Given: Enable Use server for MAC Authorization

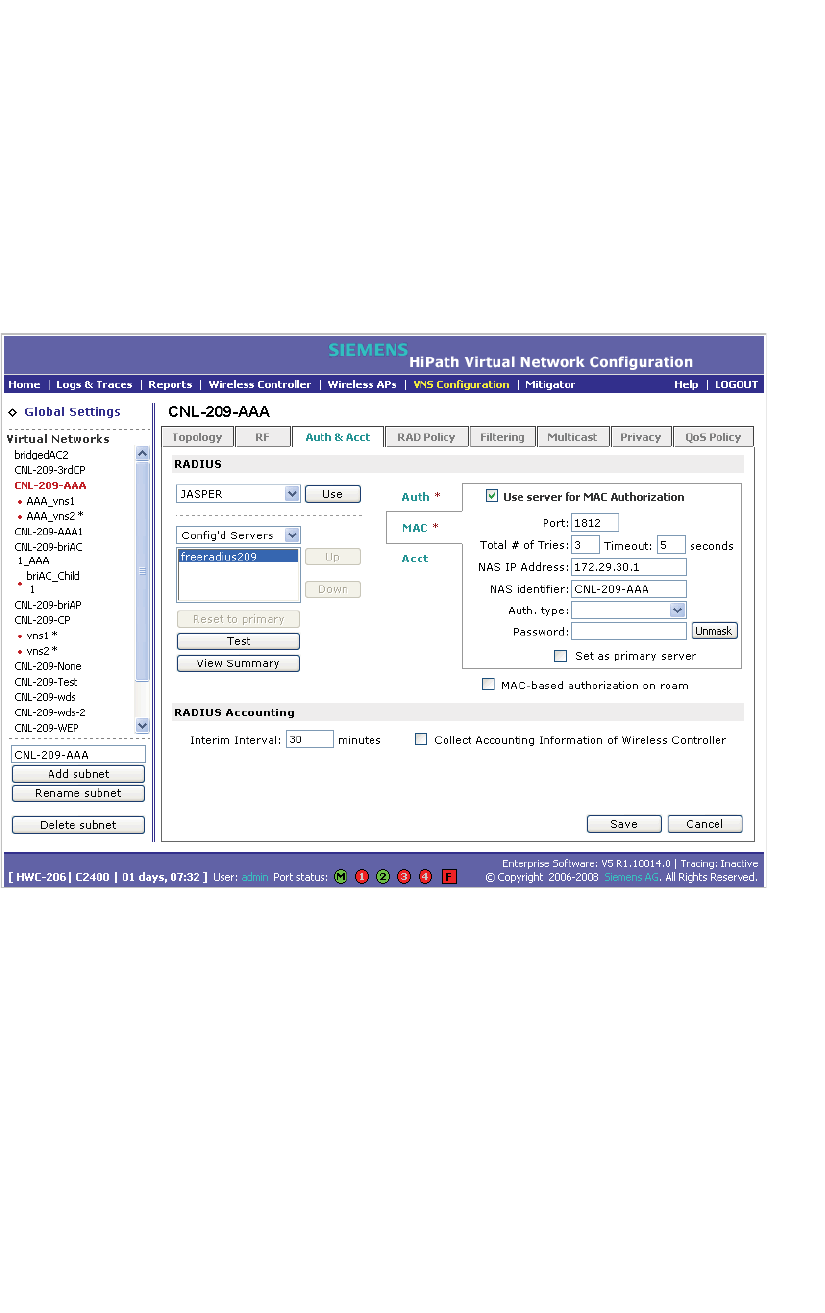Looking at the screenshot, I should coord(492,496).
